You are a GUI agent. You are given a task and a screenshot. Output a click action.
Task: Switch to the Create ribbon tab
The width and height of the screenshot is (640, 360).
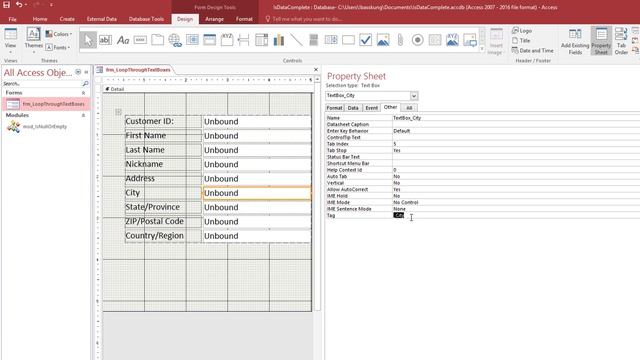click(x=67, y=19)
